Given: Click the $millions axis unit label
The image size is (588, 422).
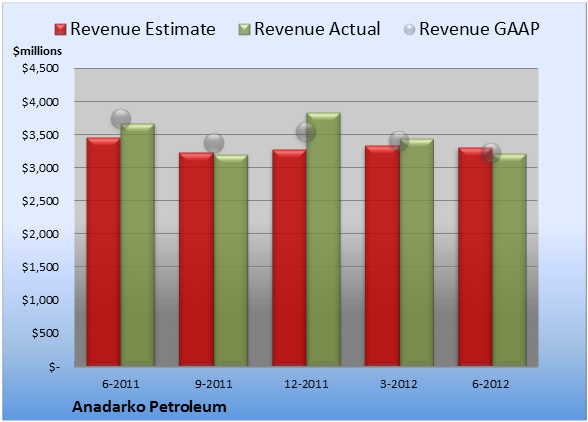Looking at the screenshot, I should [x=37, y=51].
